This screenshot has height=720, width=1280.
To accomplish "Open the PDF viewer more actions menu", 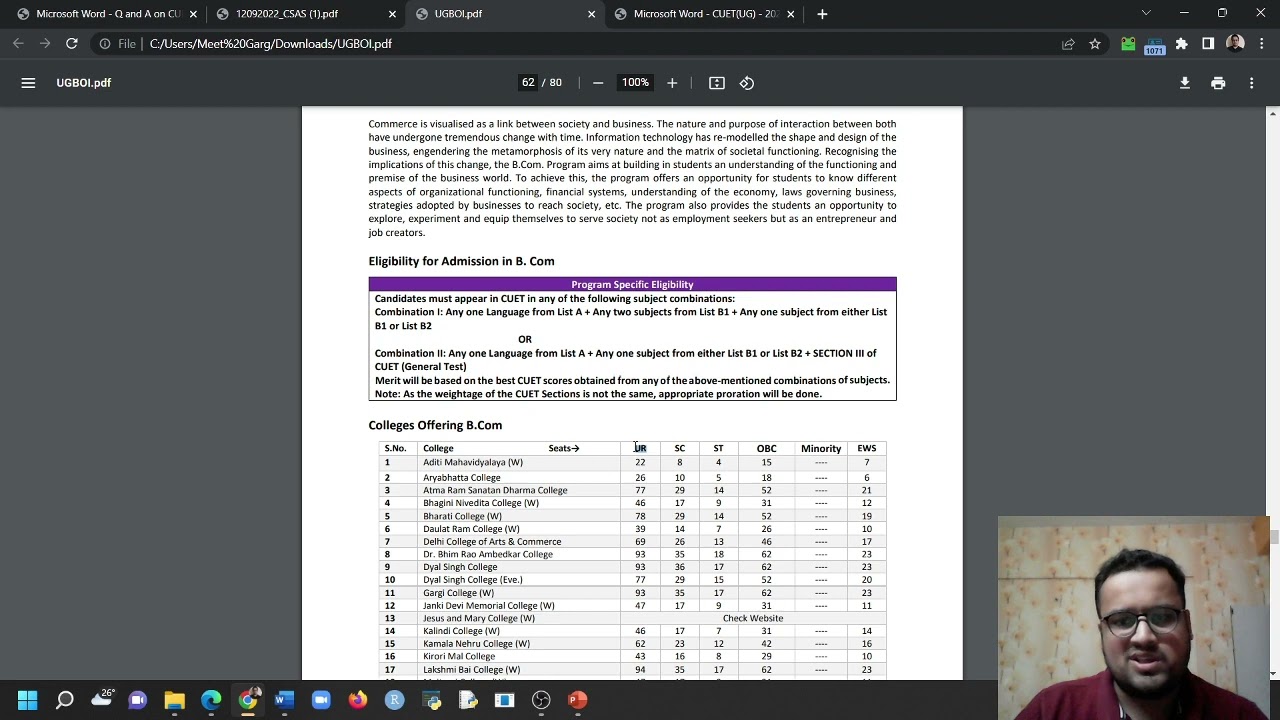I will (1251, 83).
